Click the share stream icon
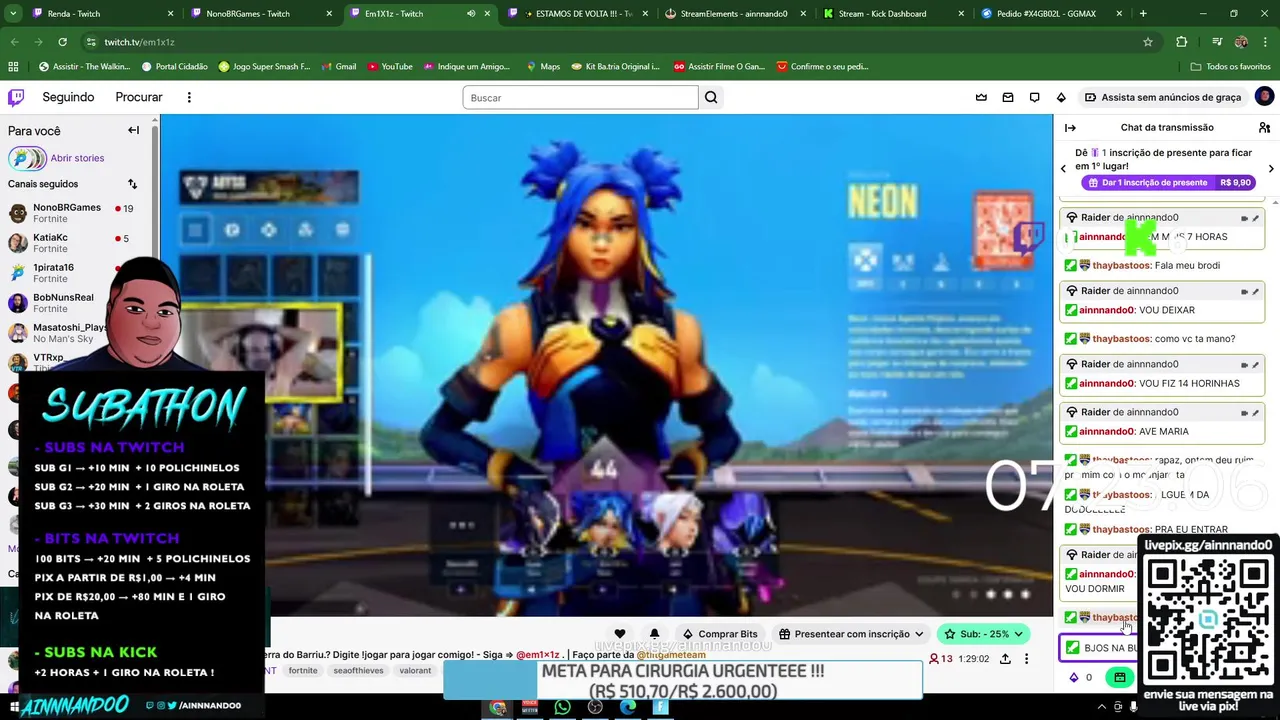This screenshot has width=1280, height=720. 1005,659
